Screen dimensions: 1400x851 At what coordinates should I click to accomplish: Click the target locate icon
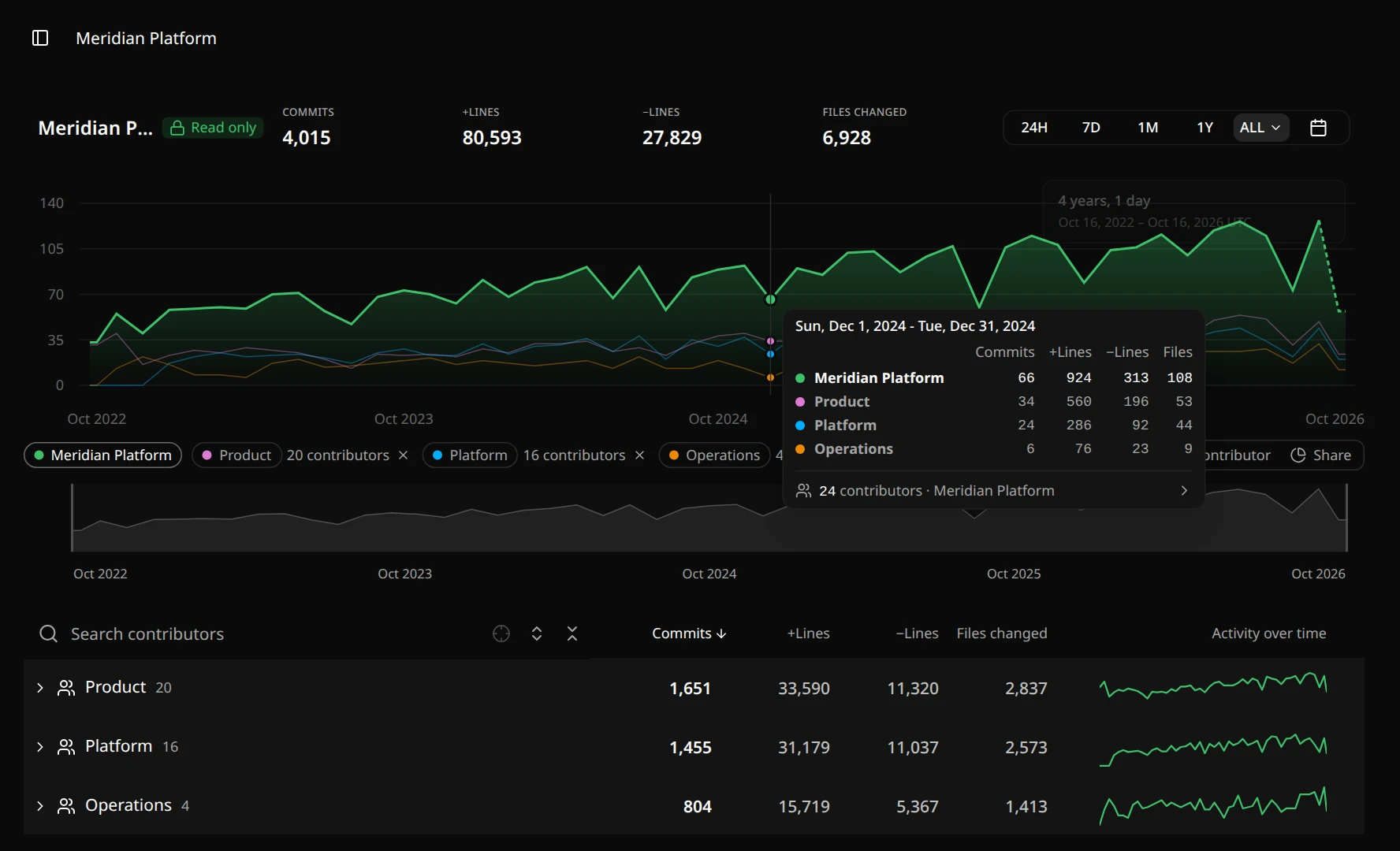[501, 634]
